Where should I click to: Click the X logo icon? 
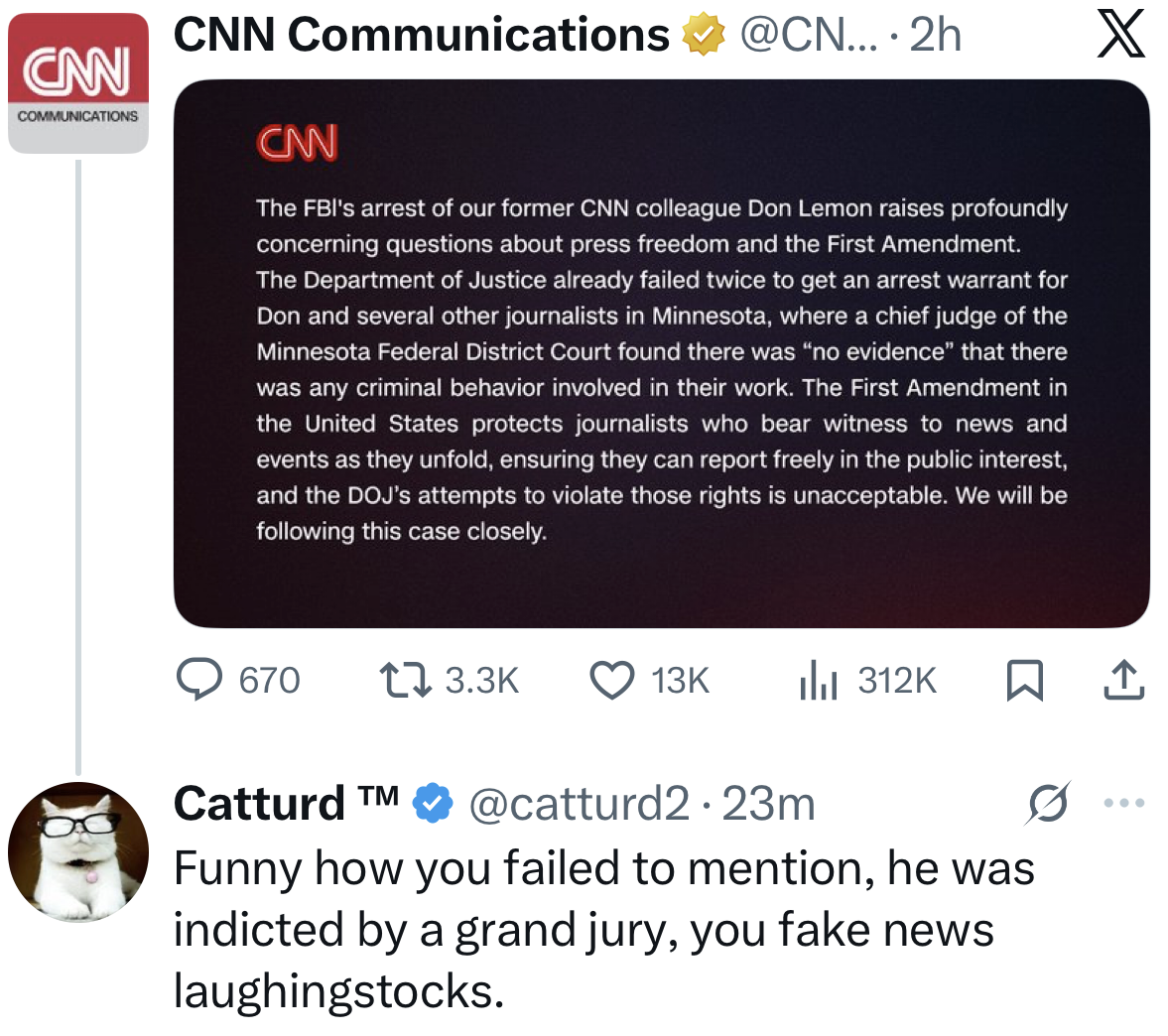pyautogui.click(x=1121, y=35)
